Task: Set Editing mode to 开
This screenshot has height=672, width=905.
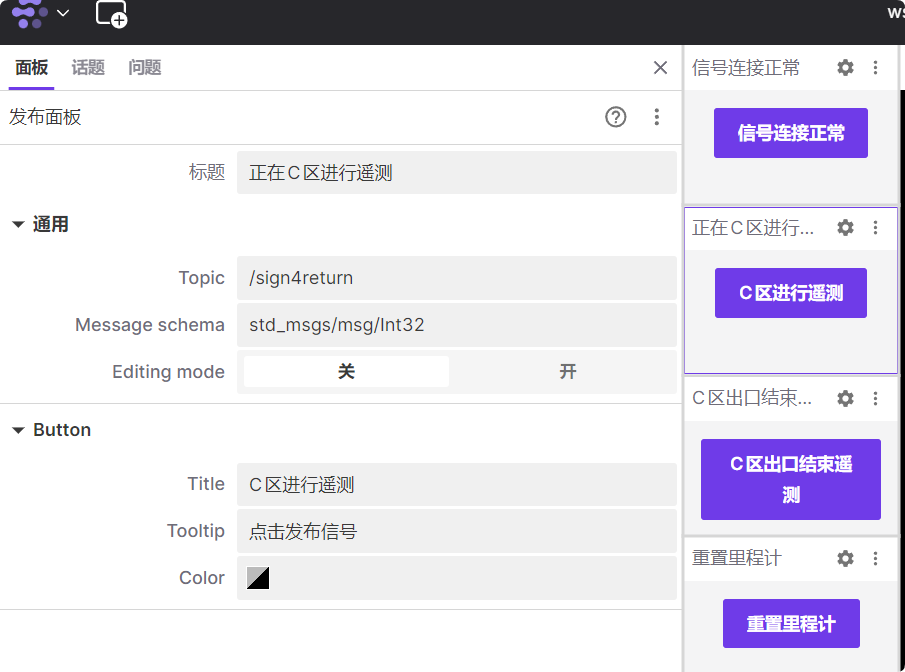Action: (567, 372)
